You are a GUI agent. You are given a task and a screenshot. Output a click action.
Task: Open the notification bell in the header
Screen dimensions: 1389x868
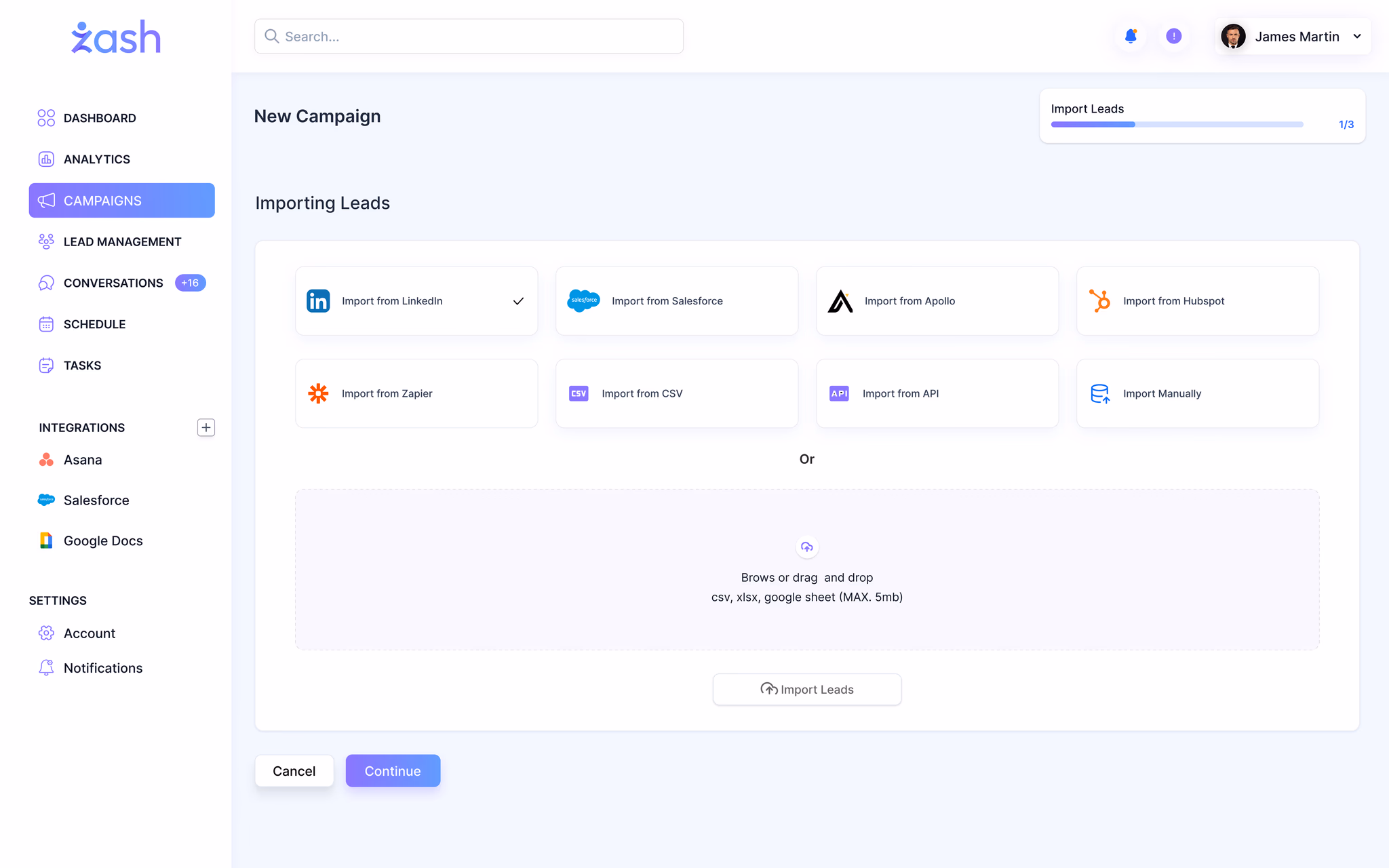click(1131, 37)
